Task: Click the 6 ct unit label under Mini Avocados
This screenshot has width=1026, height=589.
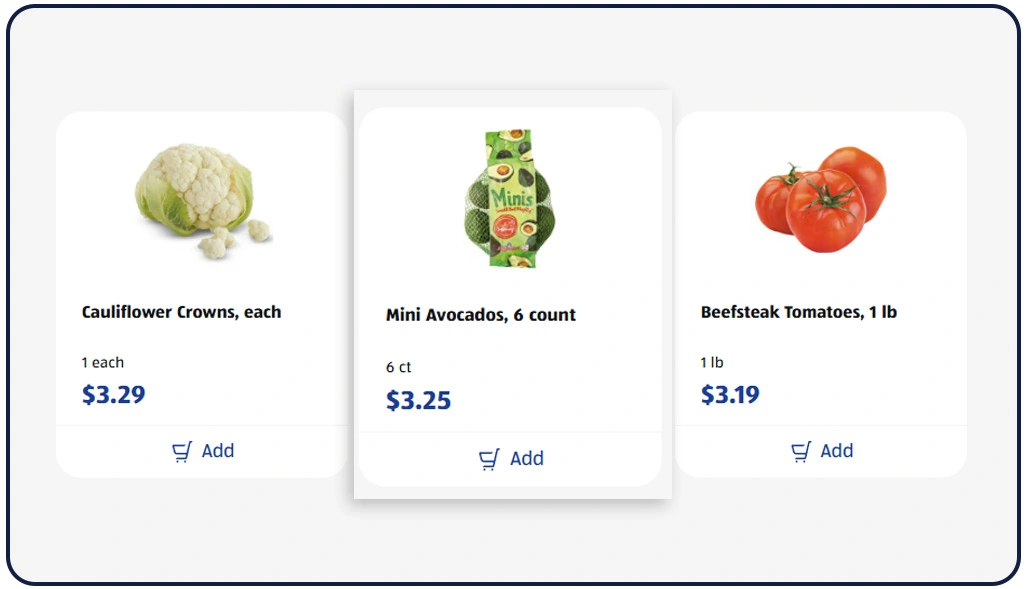Action: coord(397,368)
